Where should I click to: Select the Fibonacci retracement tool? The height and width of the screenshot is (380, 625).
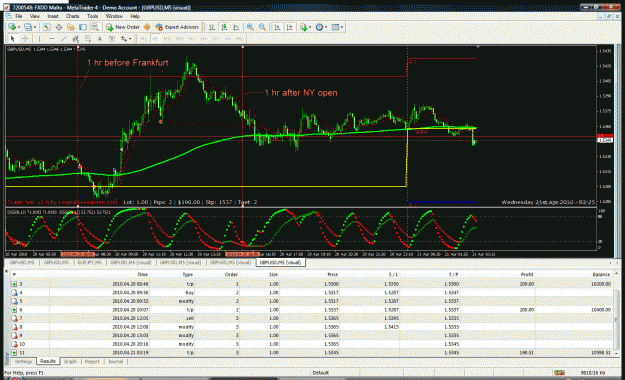tap(88, 39)
